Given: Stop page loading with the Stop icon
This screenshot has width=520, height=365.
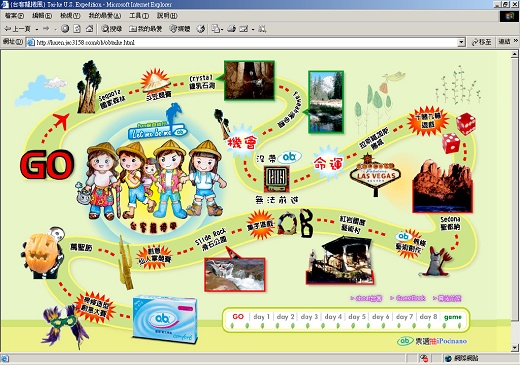Looking at the screenshot, I should 65,29.
